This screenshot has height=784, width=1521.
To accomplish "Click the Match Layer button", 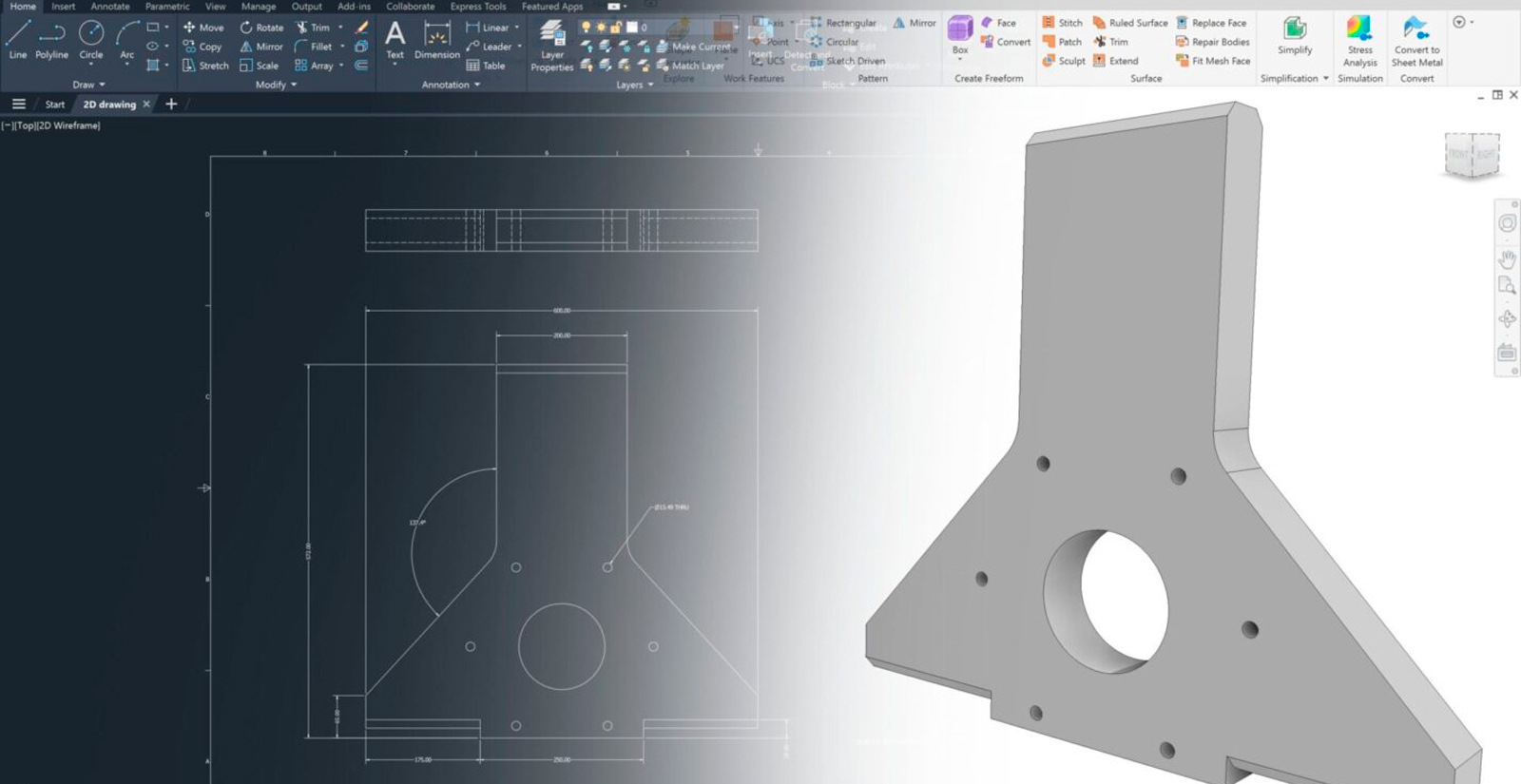I will 690,66.
